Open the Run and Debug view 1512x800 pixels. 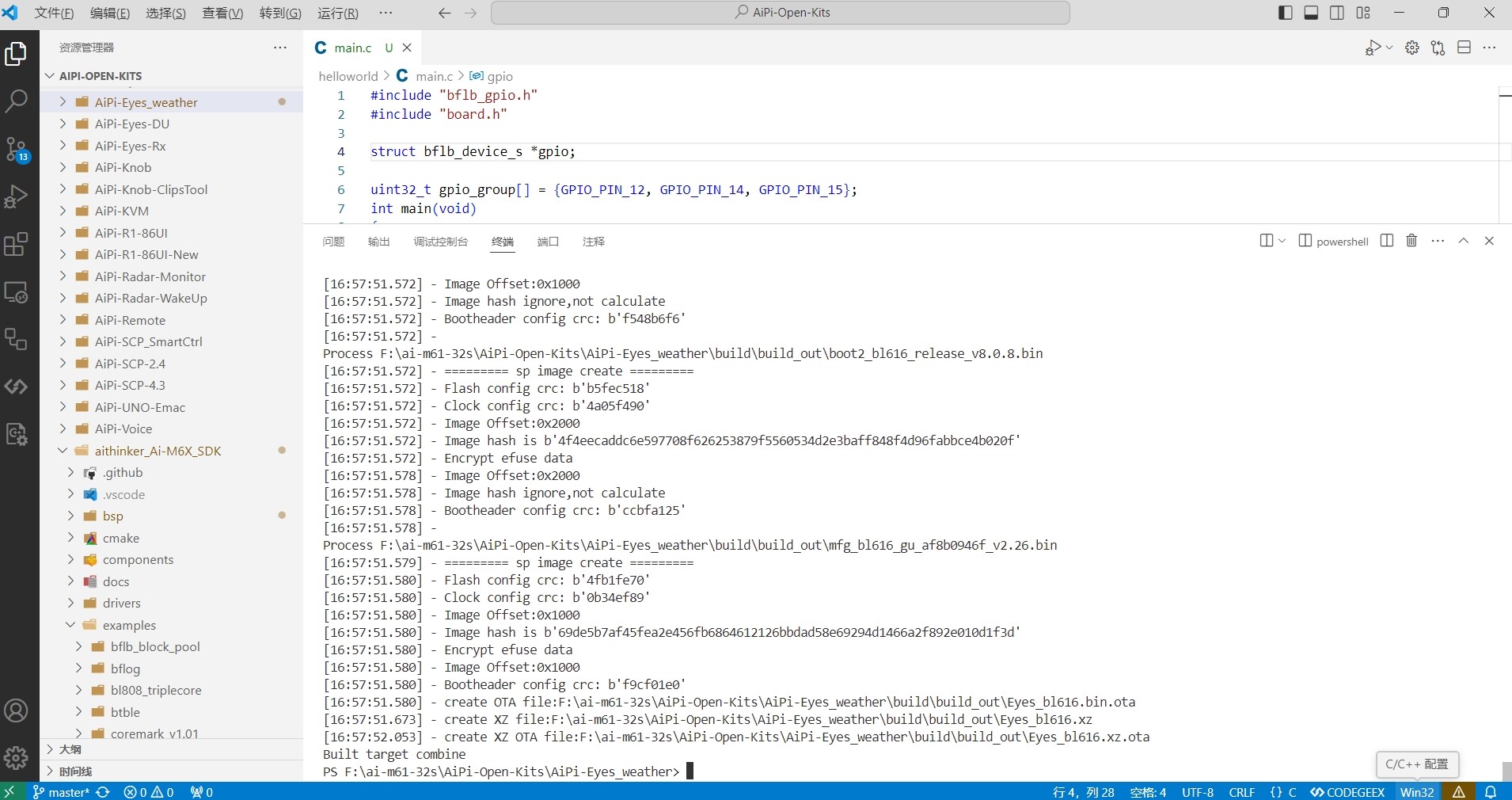[16, 196]
